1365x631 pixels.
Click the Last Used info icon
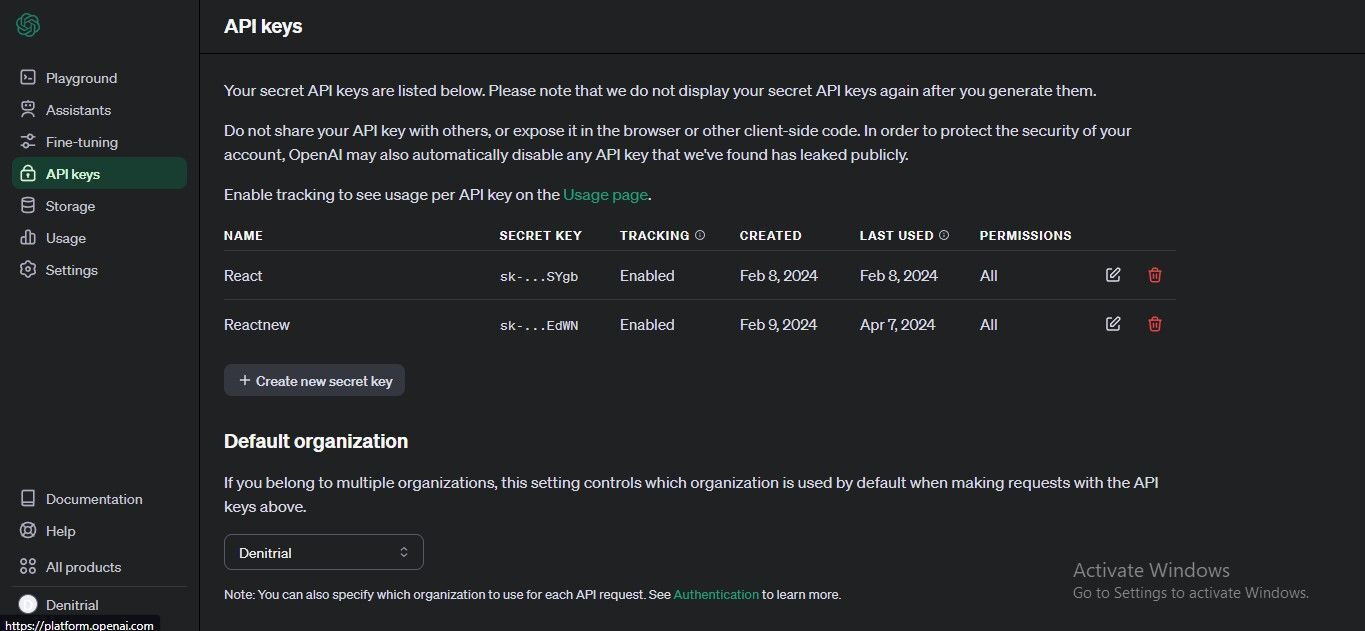pos(943,234)
